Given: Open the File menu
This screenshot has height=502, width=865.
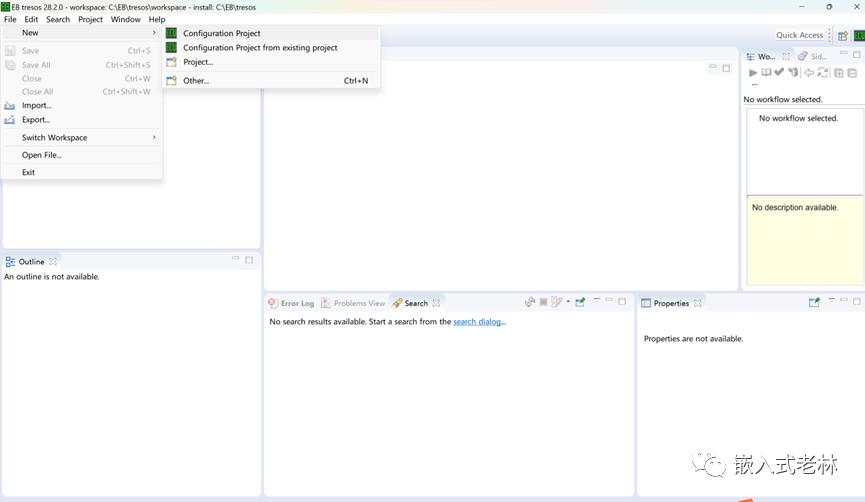Looking at the screenshot, I should [x=10, y=19].
